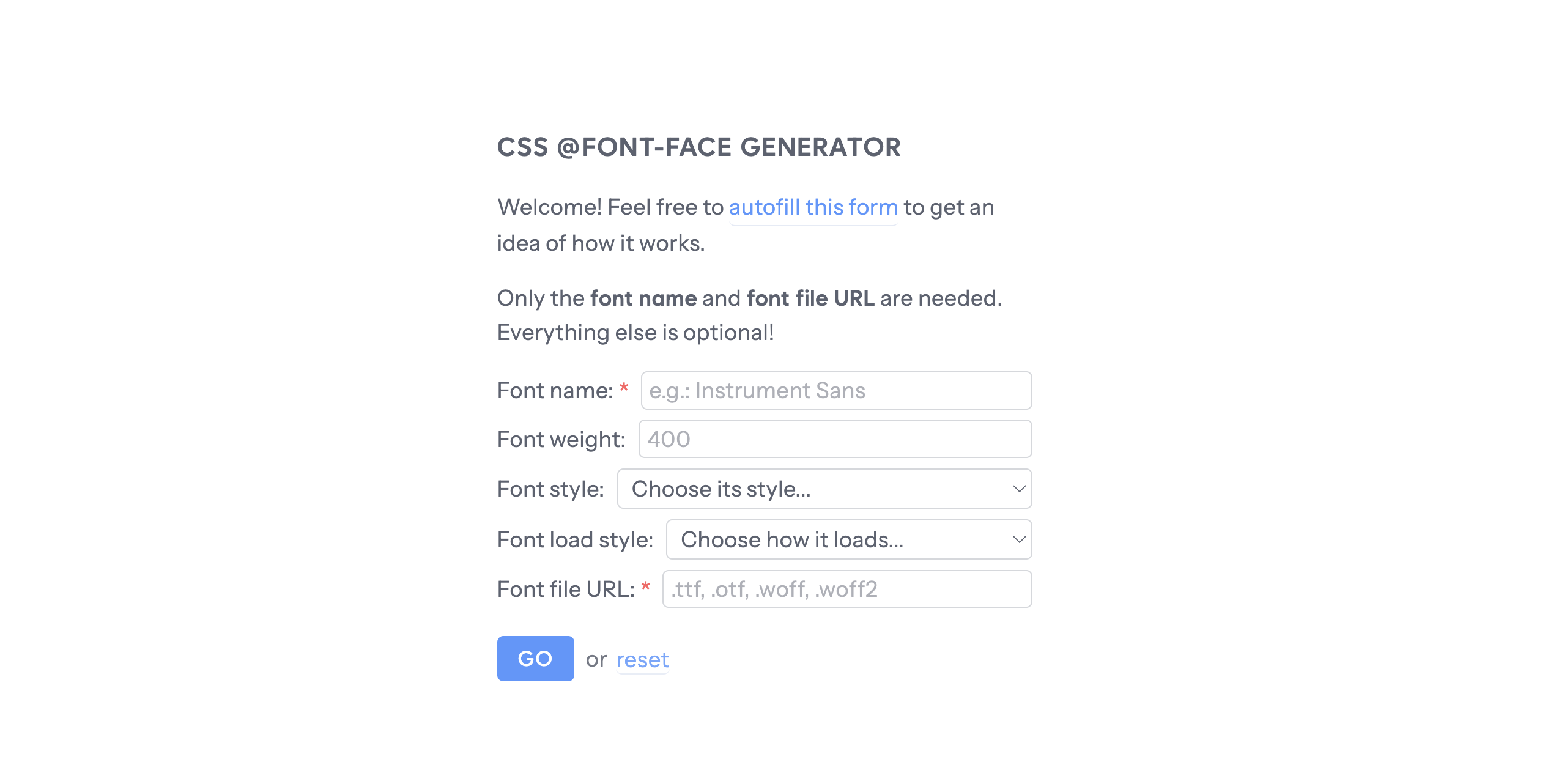This screenshot has height=784, width=1567.
Task: Focus the Font file URL input field
Action: tap(846, 590)
